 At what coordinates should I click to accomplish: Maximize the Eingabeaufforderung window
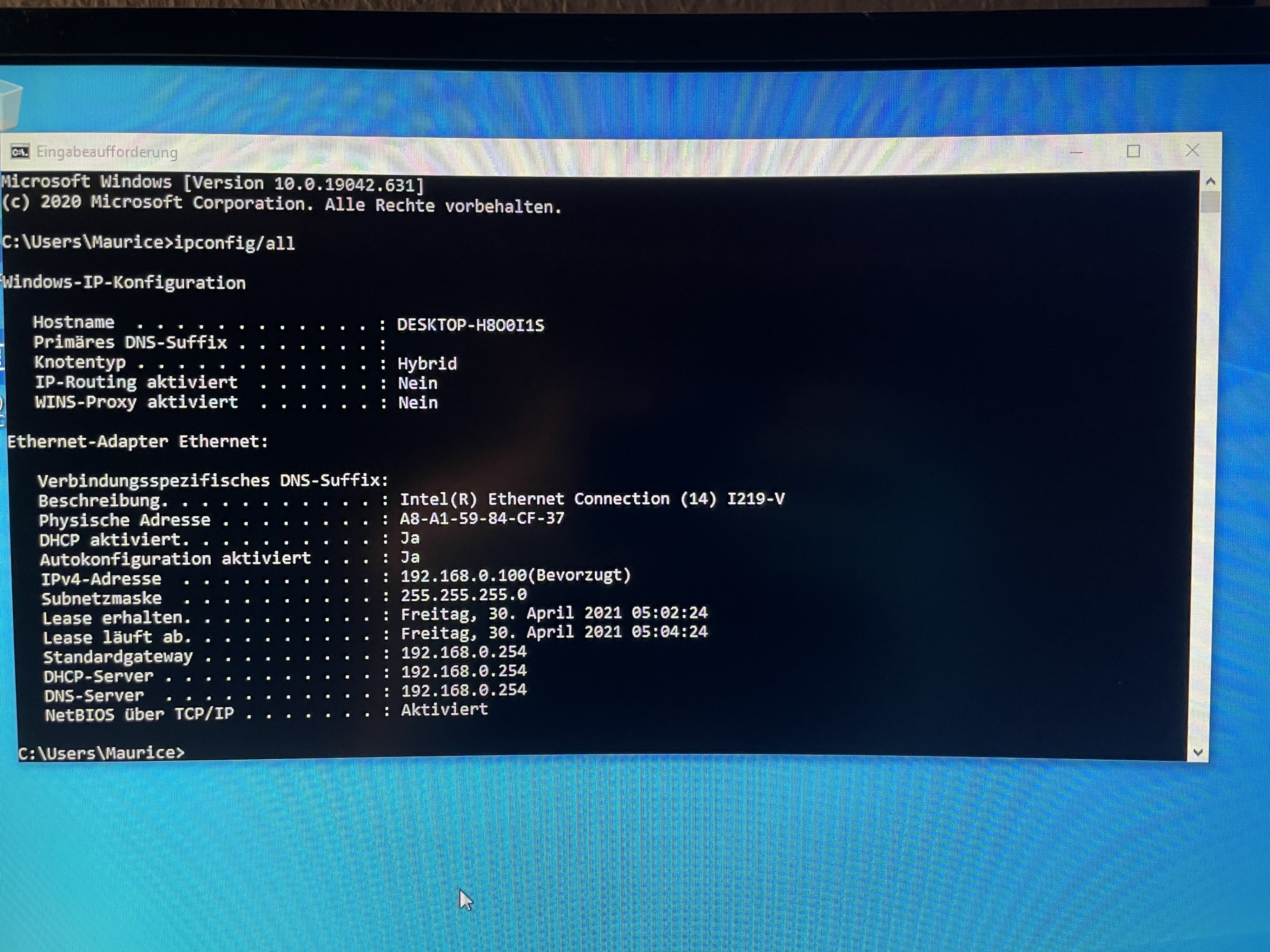1133,151
